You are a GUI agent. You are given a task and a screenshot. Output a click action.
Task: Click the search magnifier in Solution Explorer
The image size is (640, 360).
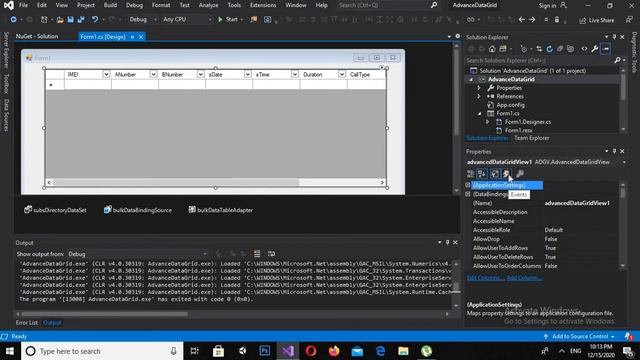click(x=617, y=60)
